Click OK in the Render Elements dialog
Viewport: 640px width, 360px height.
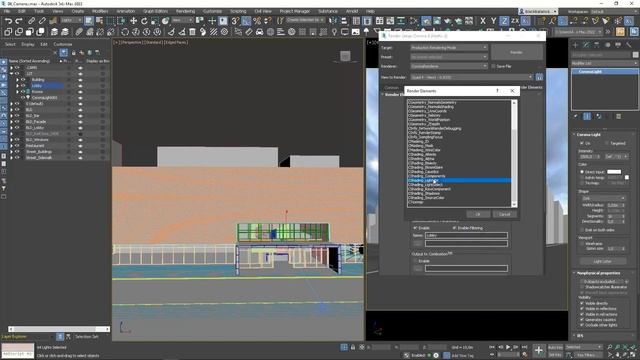tap(478, 214)
